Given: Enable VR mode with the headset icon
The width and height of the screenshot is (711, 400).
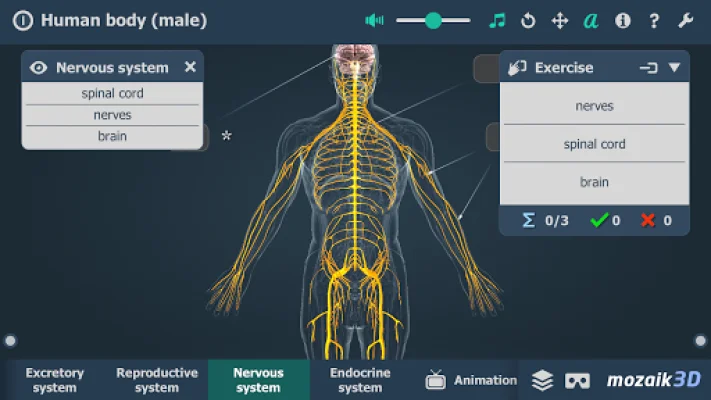Looking at the screenshot, I should [577, 380].
